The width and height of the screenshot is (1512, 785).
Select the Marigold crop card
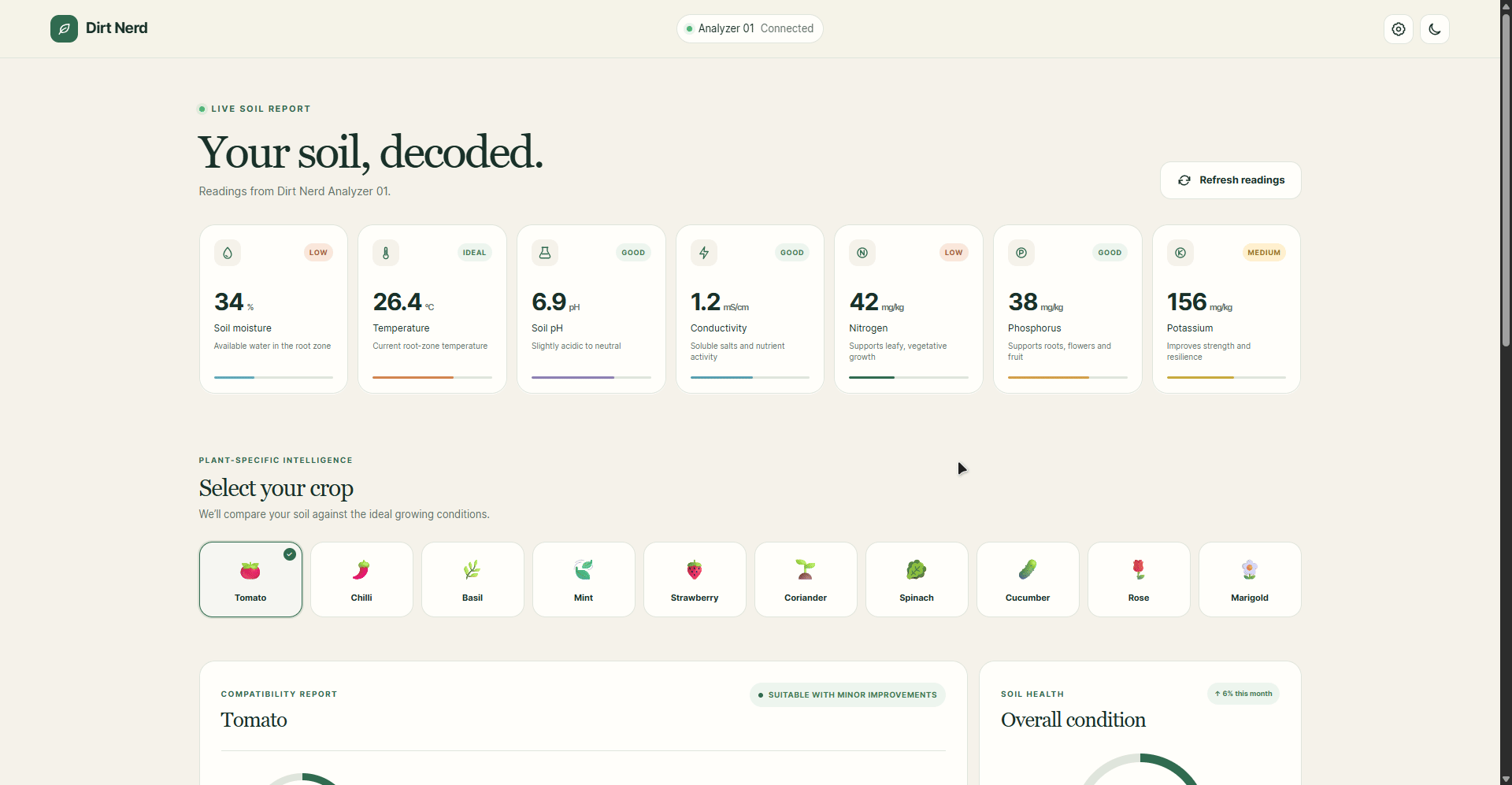[x=1250, y=579]
